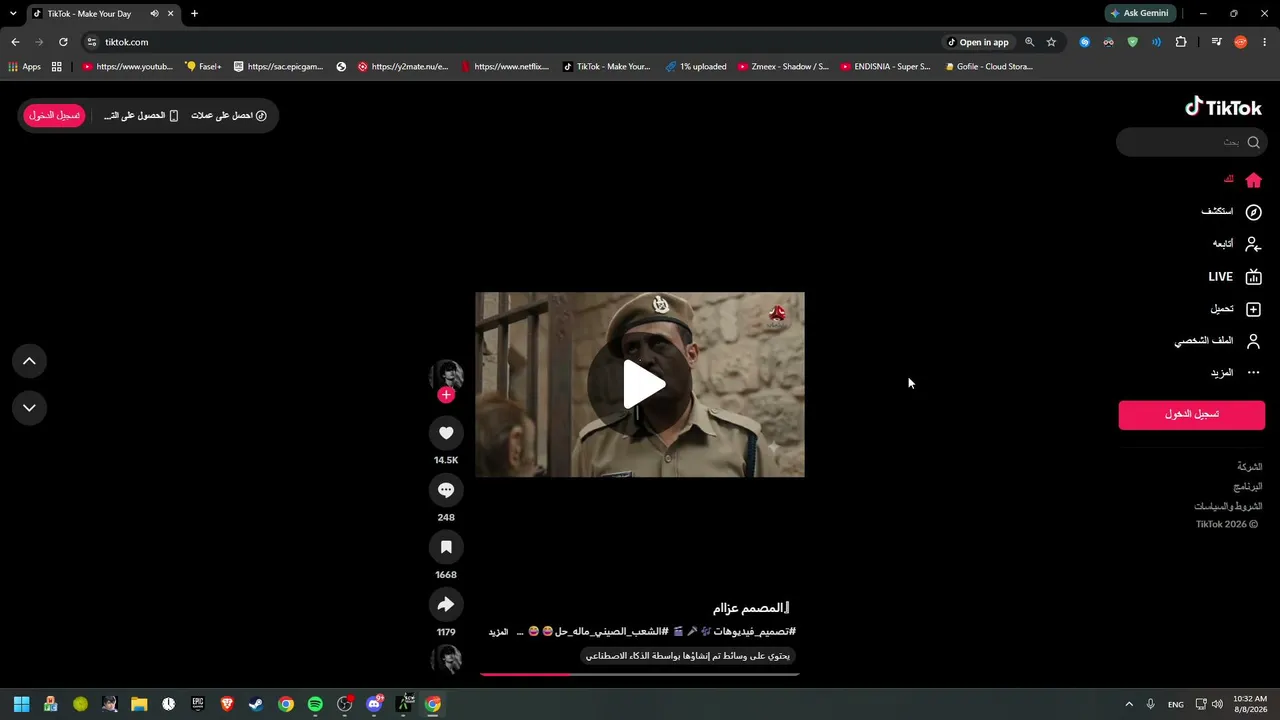Open the creator's profile avatar beside the video
Screen dimensions: 1280x720
(x=446, y=375)
